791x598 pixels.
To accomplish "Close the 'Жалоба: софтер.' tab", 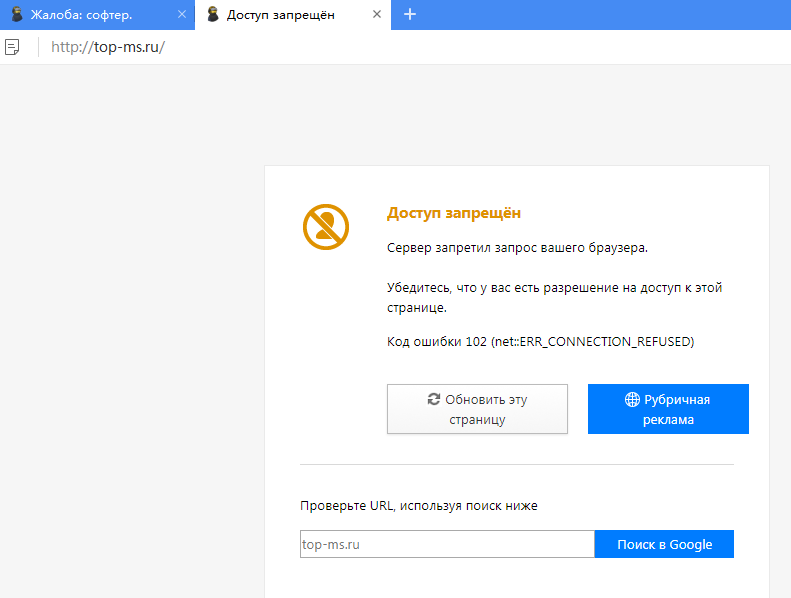I will 182,15.
